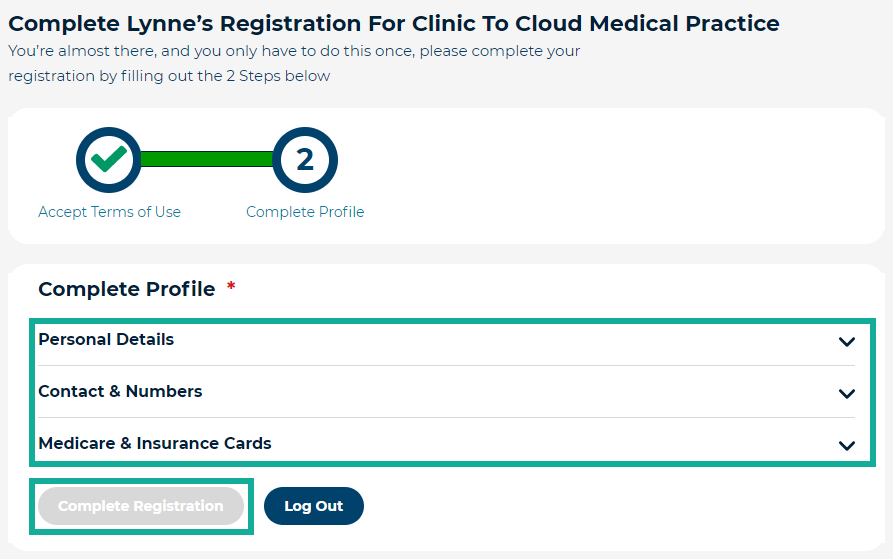Select the Contact & Numbers section title
Screen dimensions: 893x559
pyautogui.click(x=120, y=392)
